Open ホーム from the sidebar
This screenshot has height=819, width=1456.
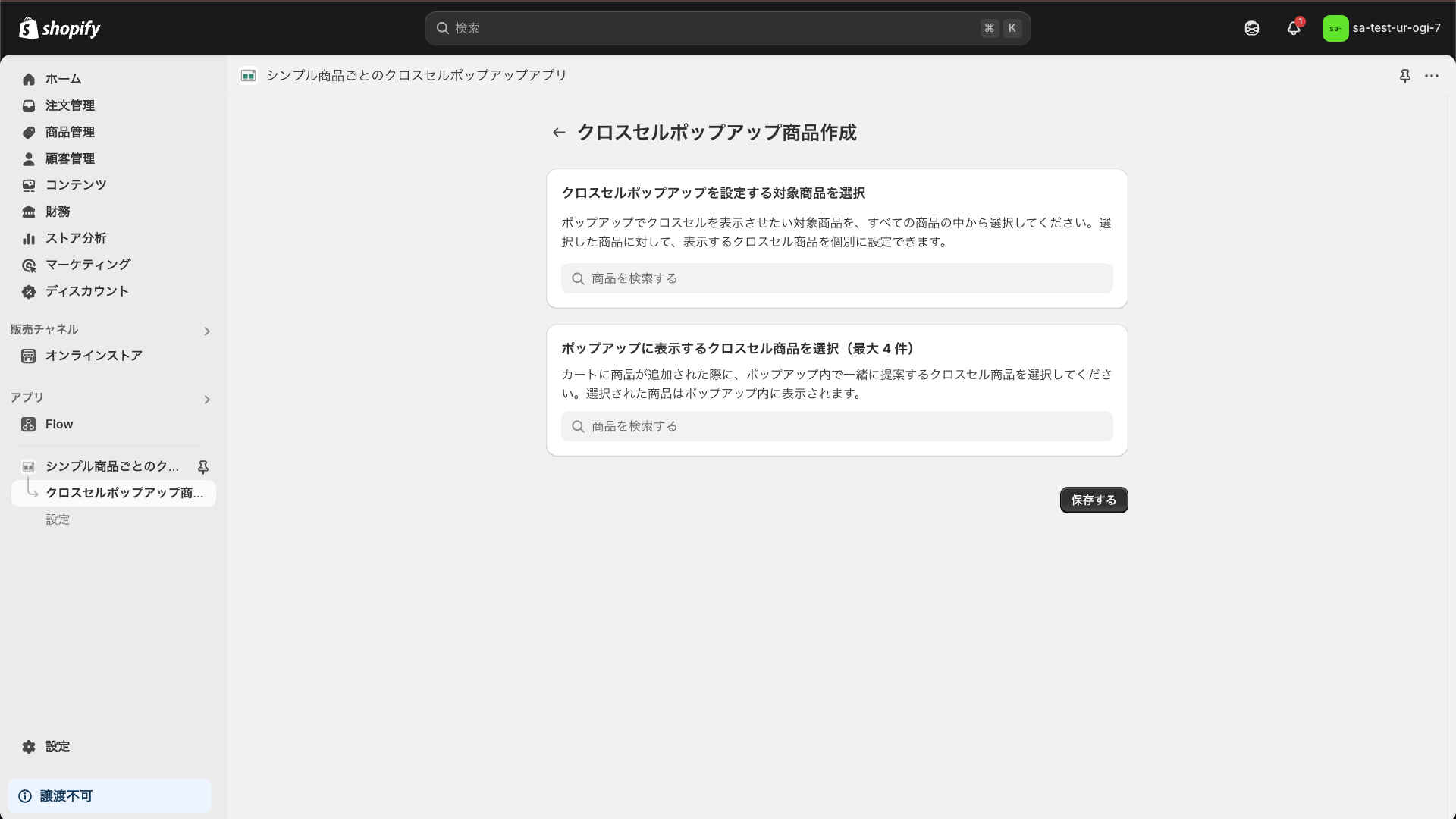click(x=64, y=79)
